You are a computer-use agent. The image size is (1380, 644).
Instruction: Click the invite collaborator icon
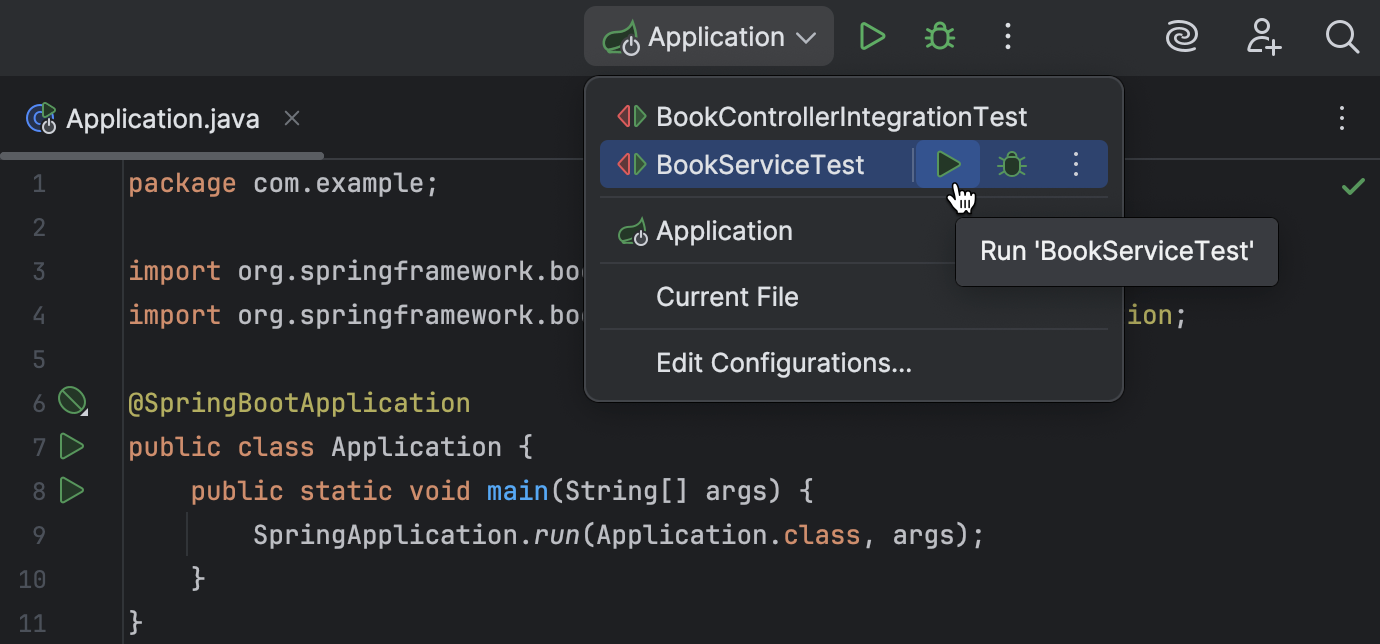(1264, 37)
